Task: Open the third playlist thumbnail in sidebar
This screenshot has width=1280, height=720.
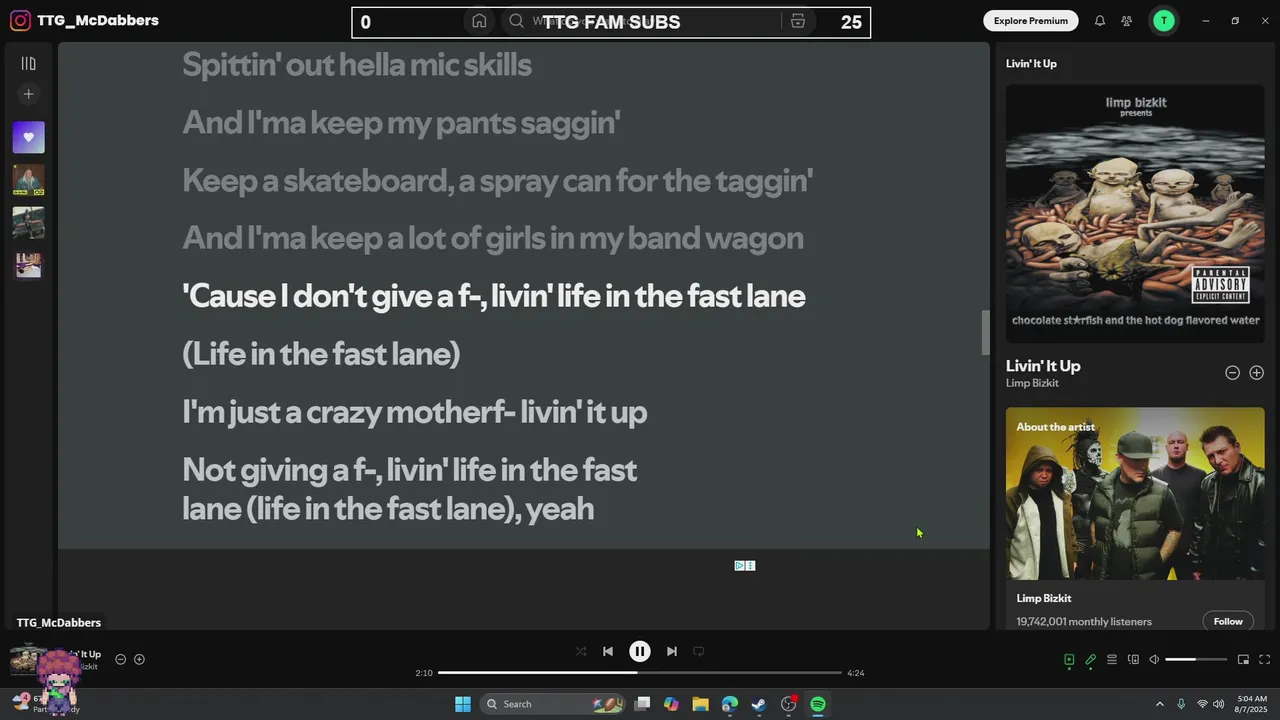Action: coord(28,222)
